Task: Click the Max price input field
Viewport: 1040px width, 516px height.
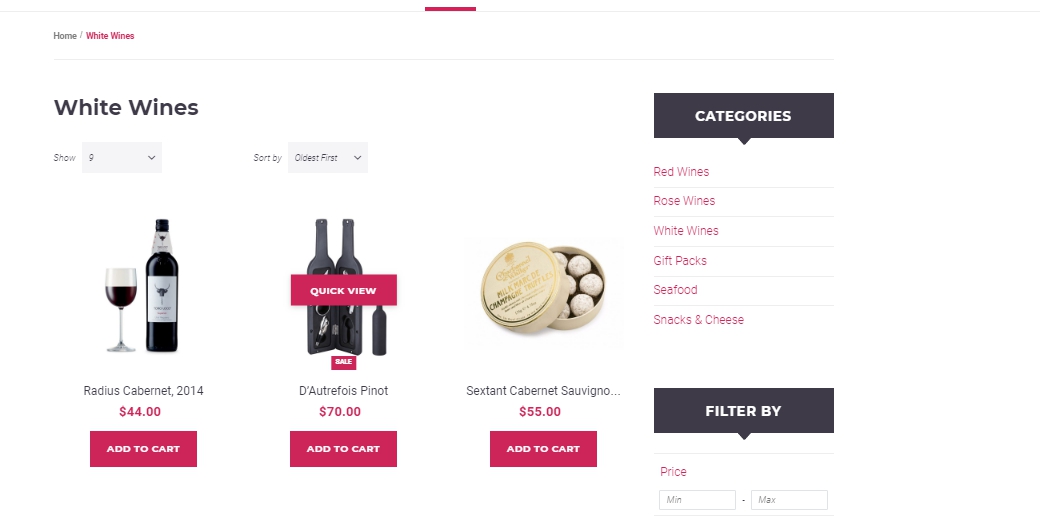Action: 789,500
